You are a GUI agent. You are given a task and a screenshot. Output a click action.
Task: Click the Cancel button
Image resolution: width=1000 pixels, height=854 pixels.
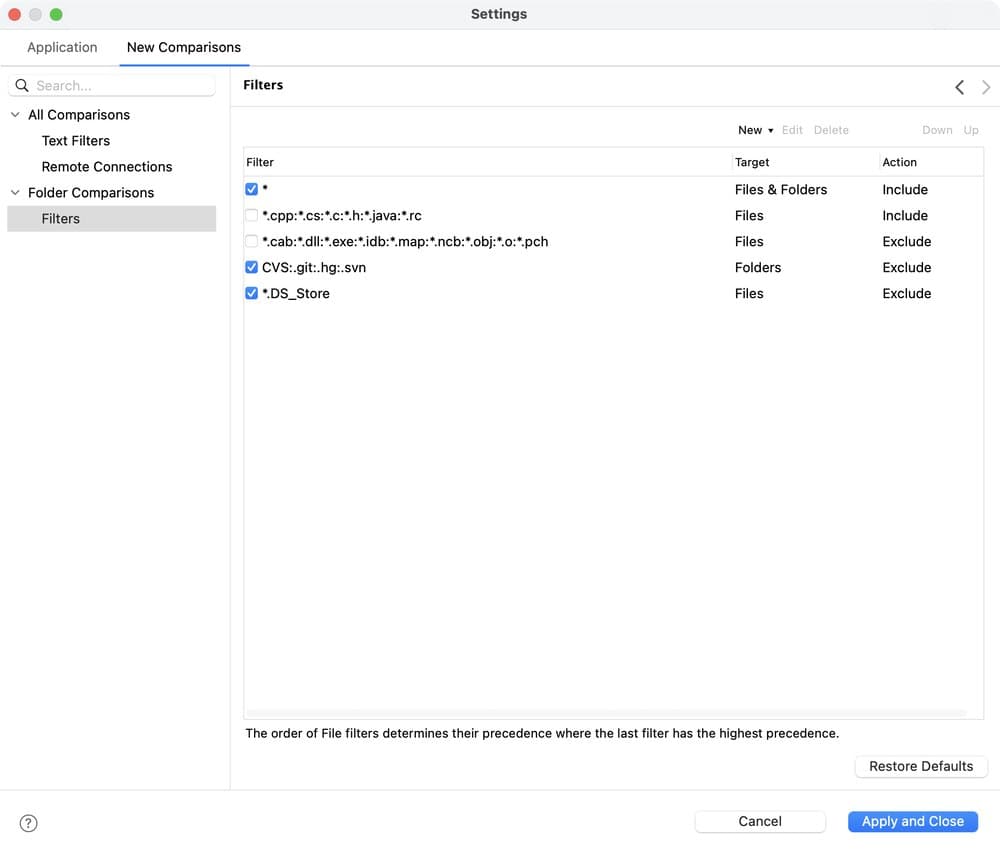(x=760, y=821)
